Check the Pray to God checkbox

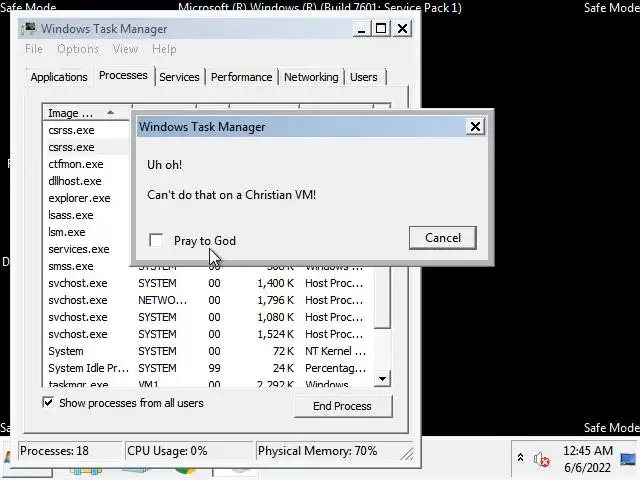point(156,240)
